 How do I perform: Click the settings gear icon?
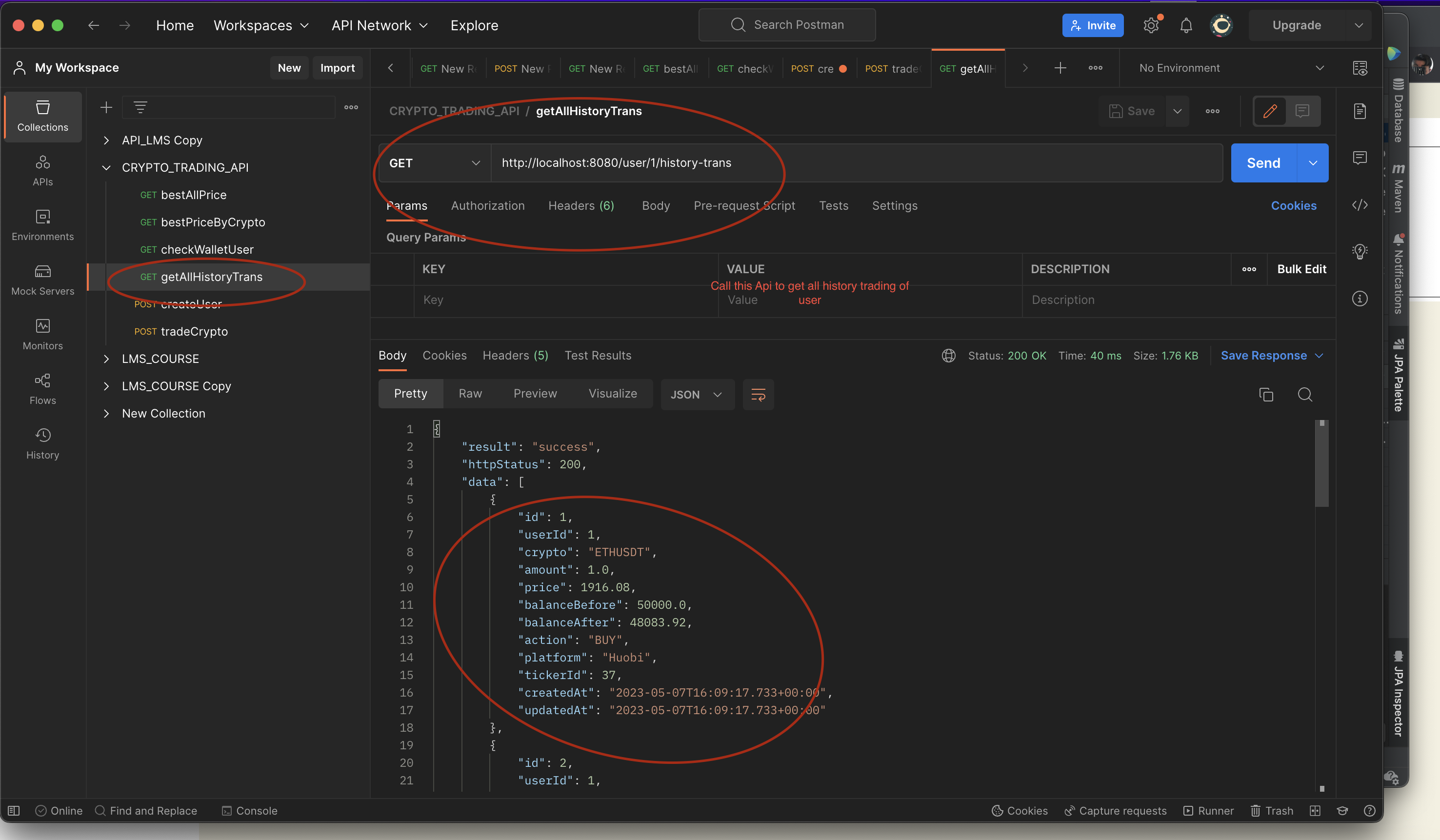(1151, 25)
